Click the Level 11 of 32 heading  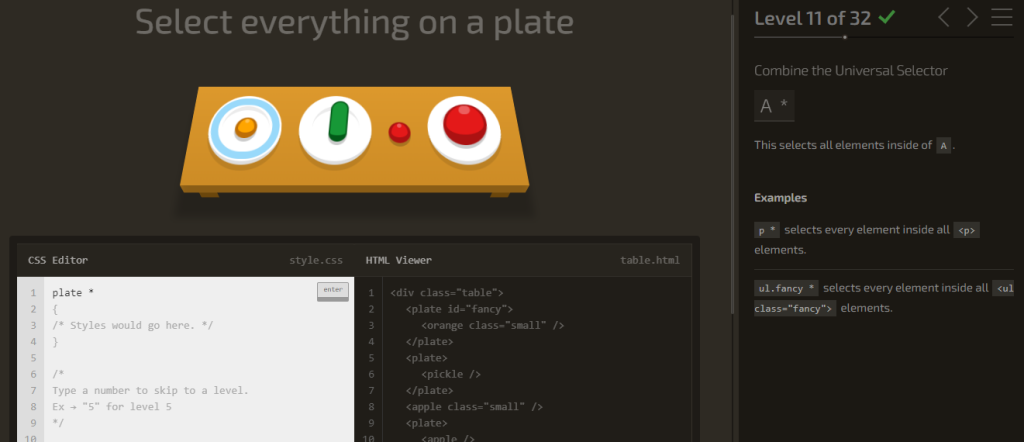[812, 18]
